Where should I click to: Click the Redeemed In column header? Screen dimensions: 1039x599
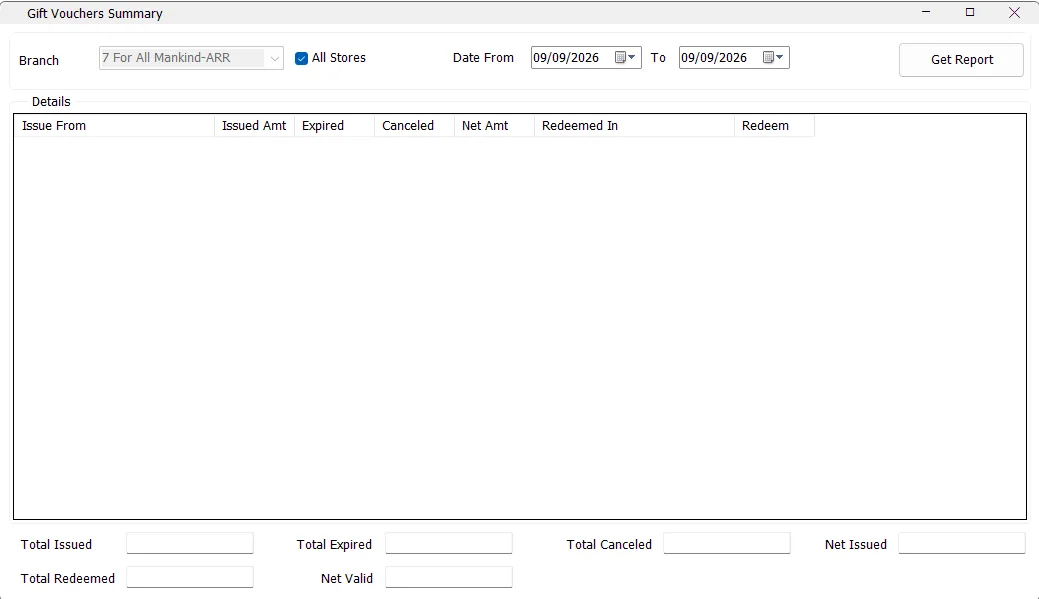tap(635, 126)
